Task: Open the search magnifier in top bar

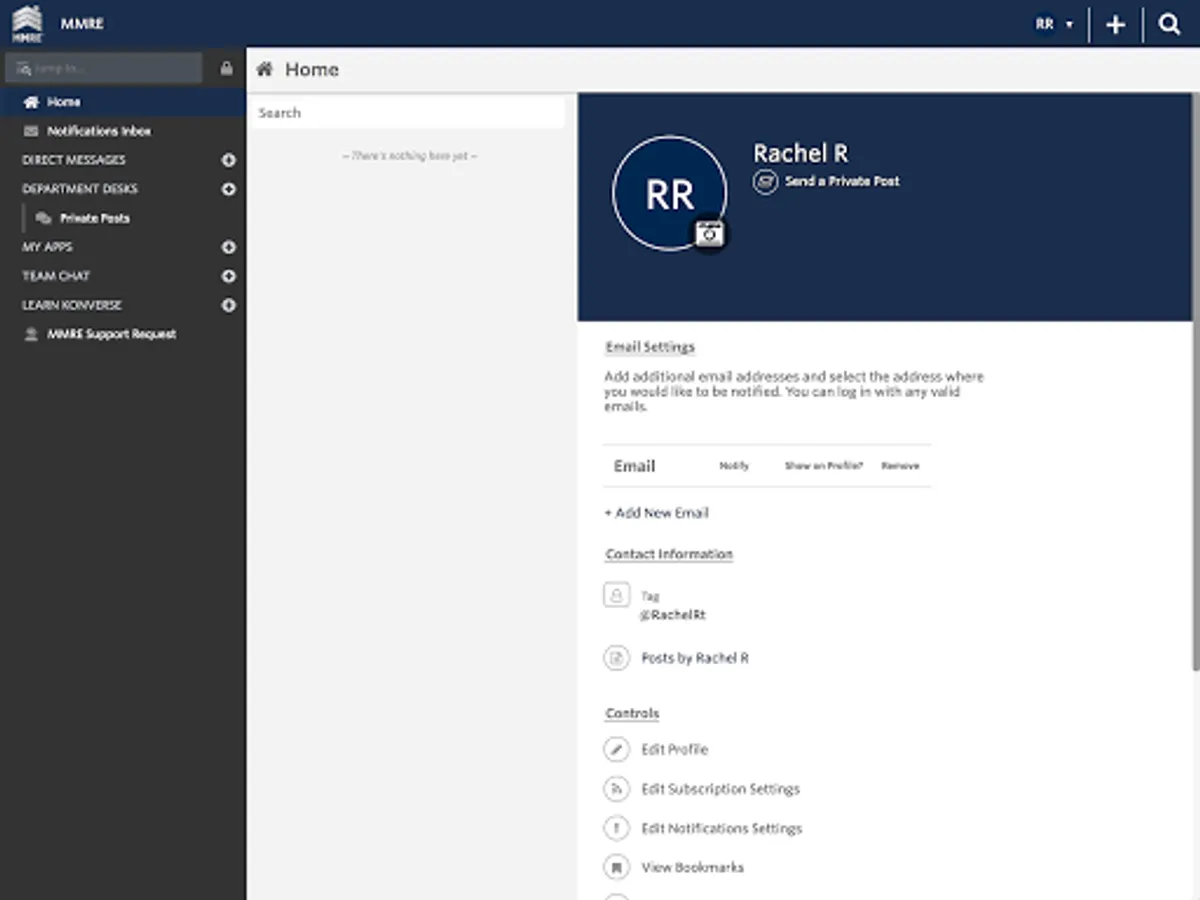Action: click(x=1169, y=25)
